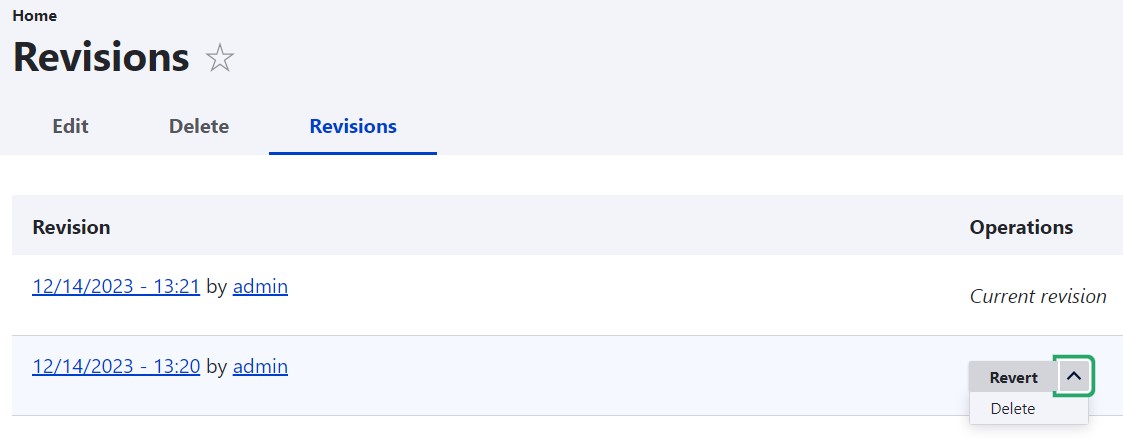Image resolution: width=1123 pixels, height=439 pixels.
Task: Collapse the Revert operations dropdown arrow
Action: tap(1074, 377)
